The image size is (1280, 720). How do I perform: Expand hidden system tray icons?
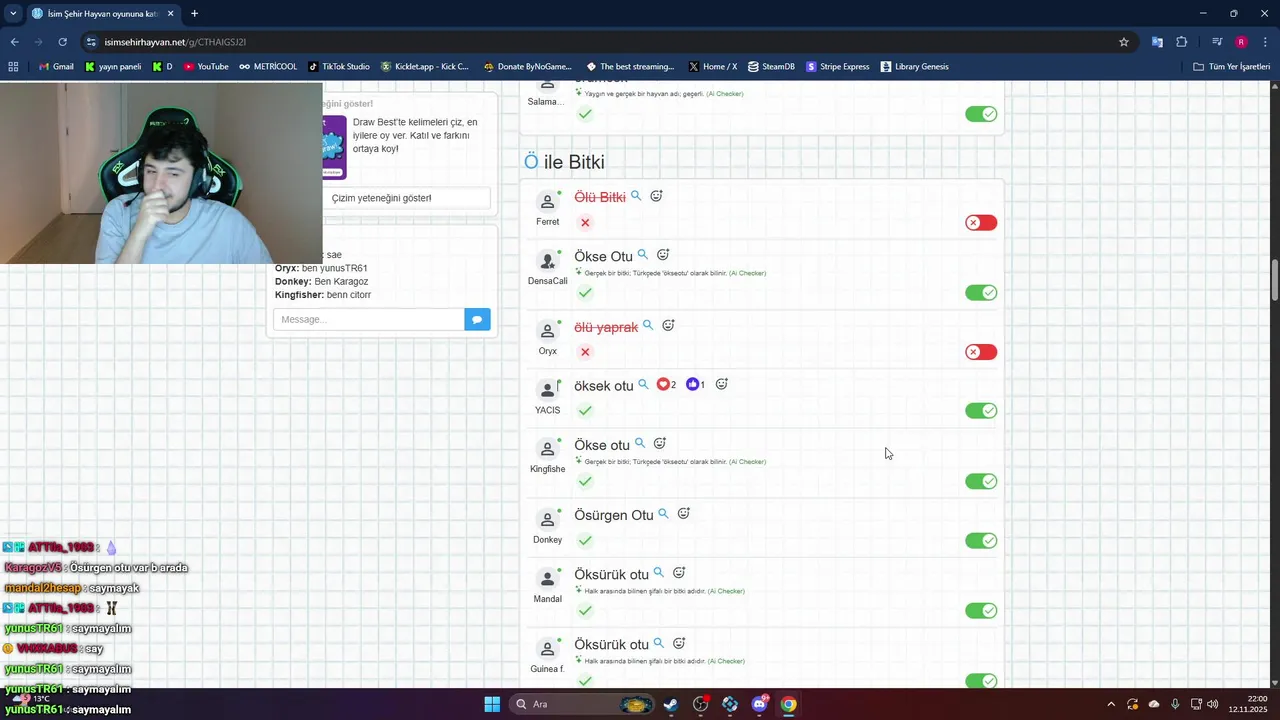click(1110, 704)
